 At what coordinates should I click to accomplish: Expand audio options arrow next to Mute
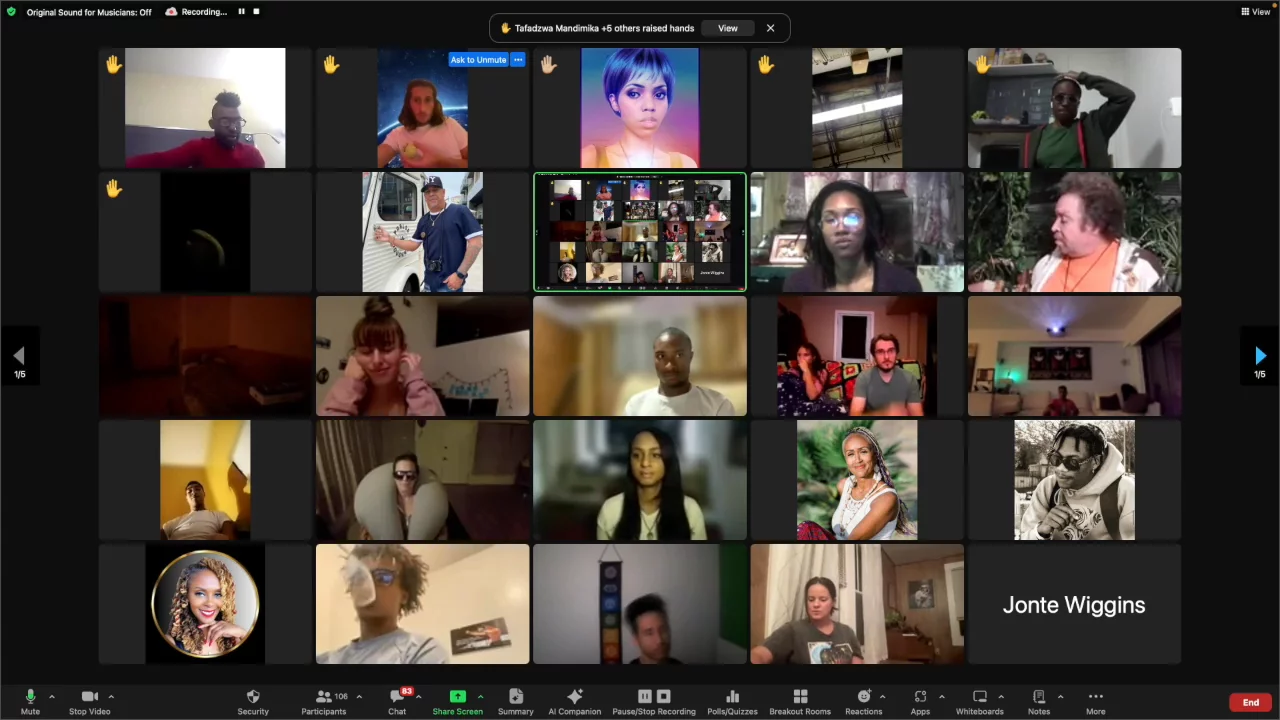click(x=52, y=696)
